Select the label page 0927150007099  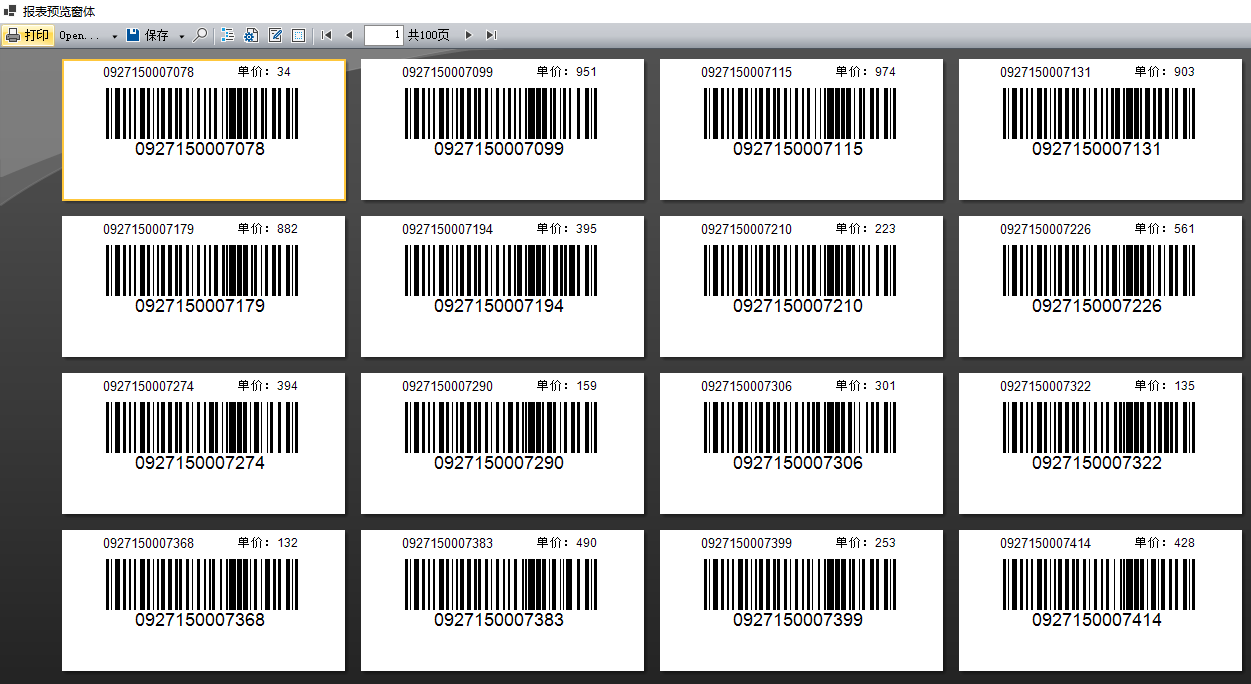(502, 130)
